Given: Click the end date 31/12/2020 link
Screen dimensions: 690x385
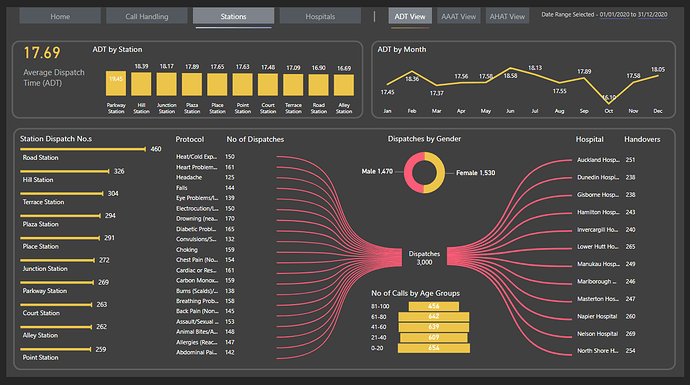Looking at the screenshot, I should pyautogui.click(x=652, y=15).
